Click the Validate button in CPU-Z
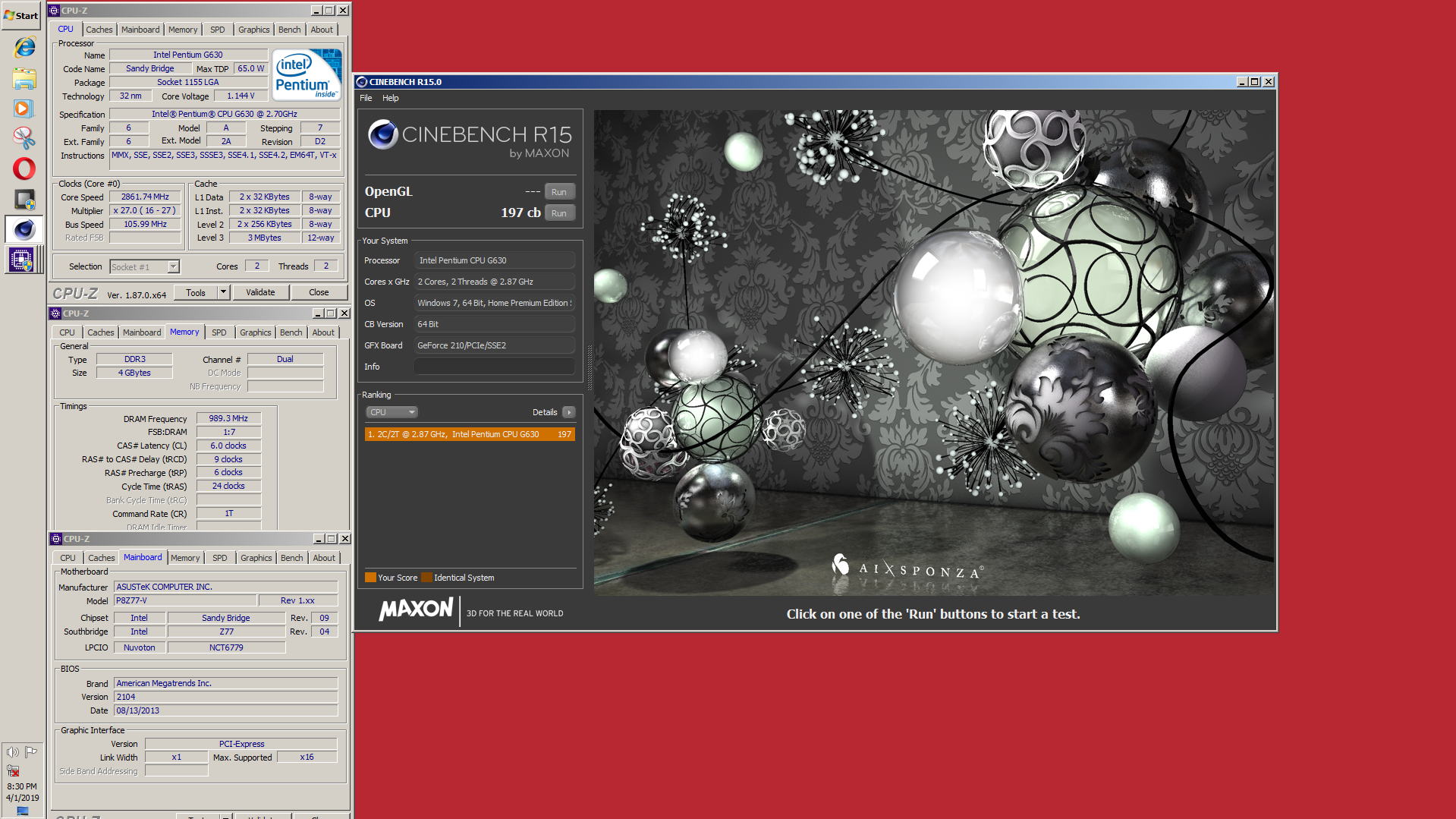Screen dimensions: 1456x819 tap(261, 292)
